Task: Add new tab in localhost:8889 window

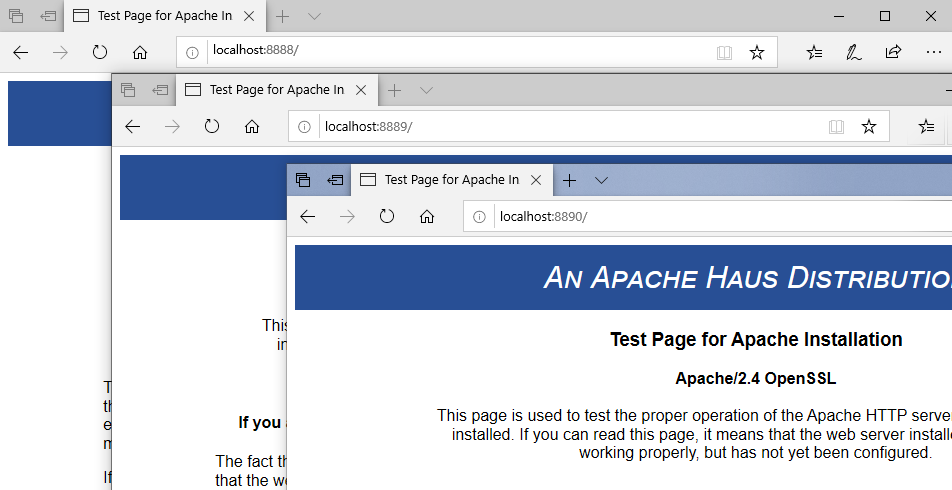Action: pyautogui.click(x=394, y=90)
